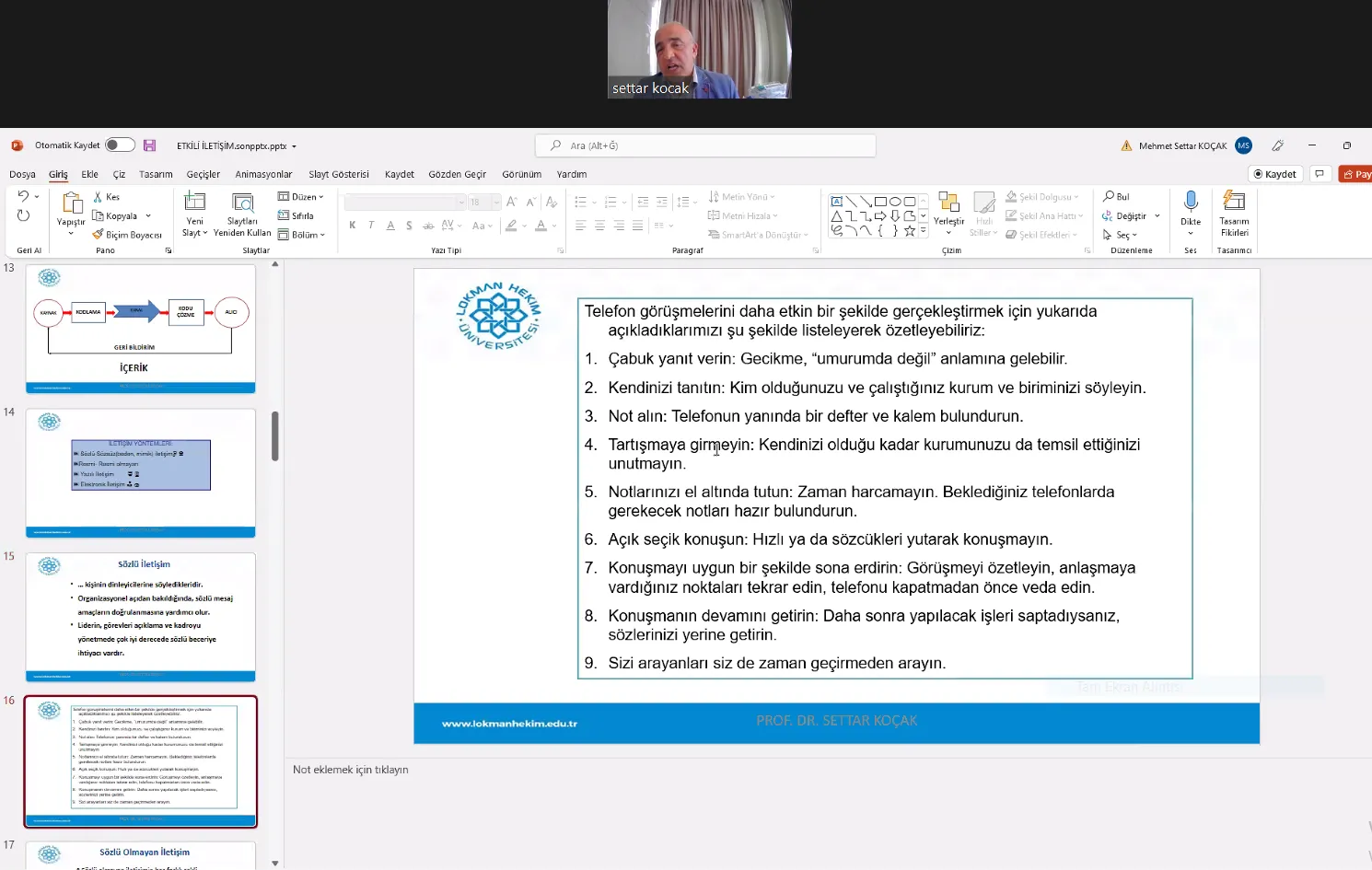1372x870 pixels.
Task: Open the Tasarım Fikirleri pane
Action: coord(1234,202)
